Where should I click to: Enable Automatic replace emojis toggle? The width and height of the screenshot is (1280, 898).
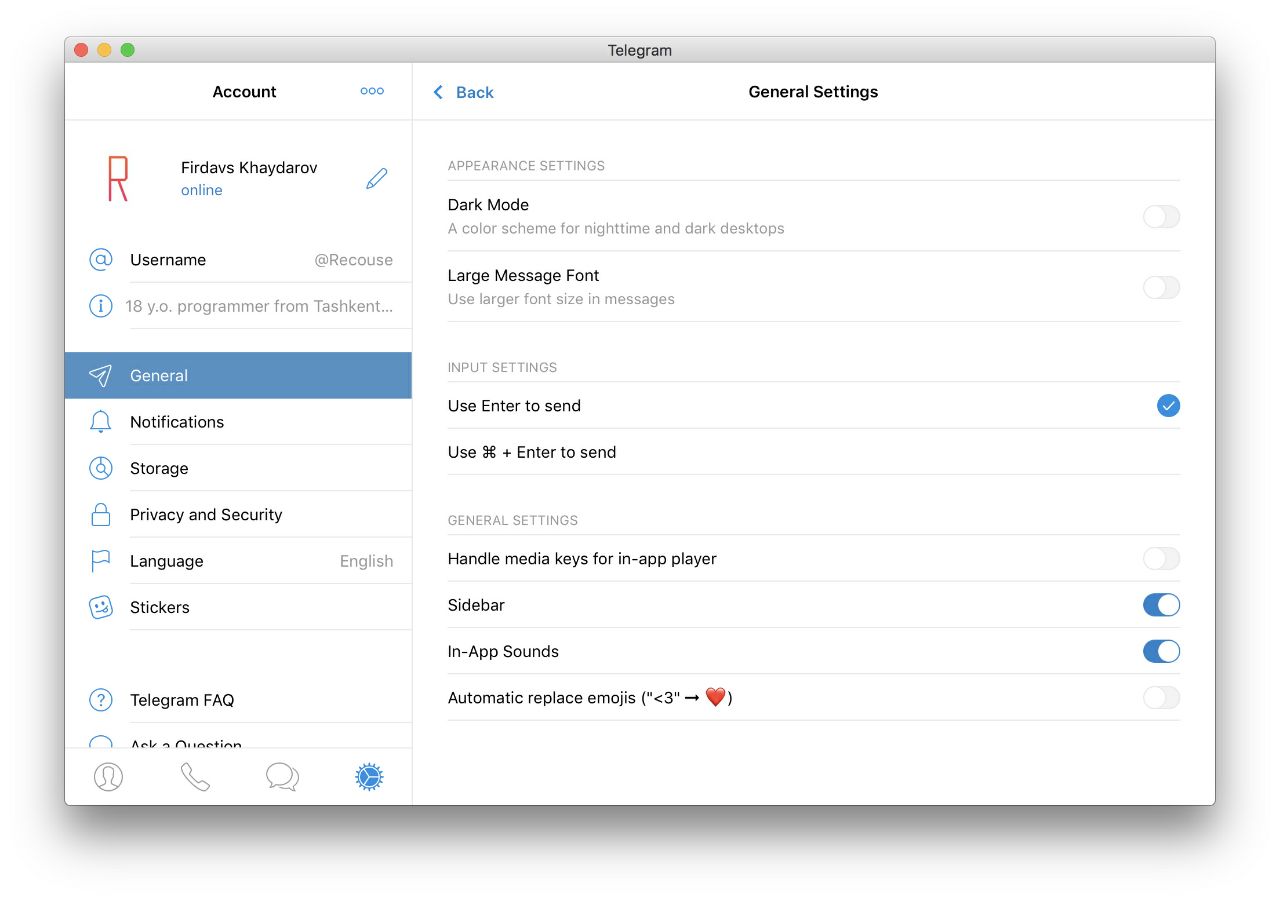click(x=1161, y=698)
